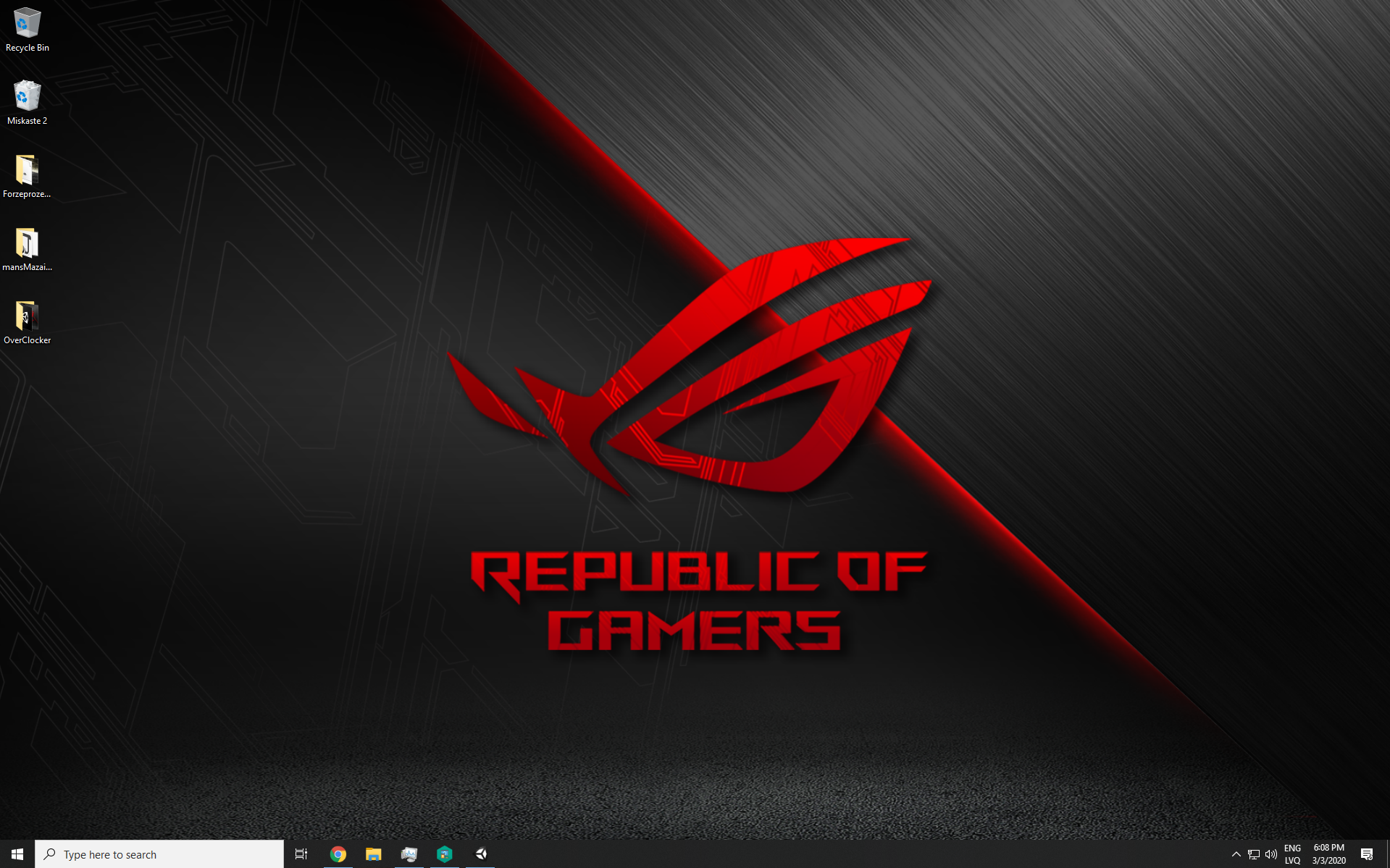
Task: Click the Type here to search box
Action: pos(159,854)
